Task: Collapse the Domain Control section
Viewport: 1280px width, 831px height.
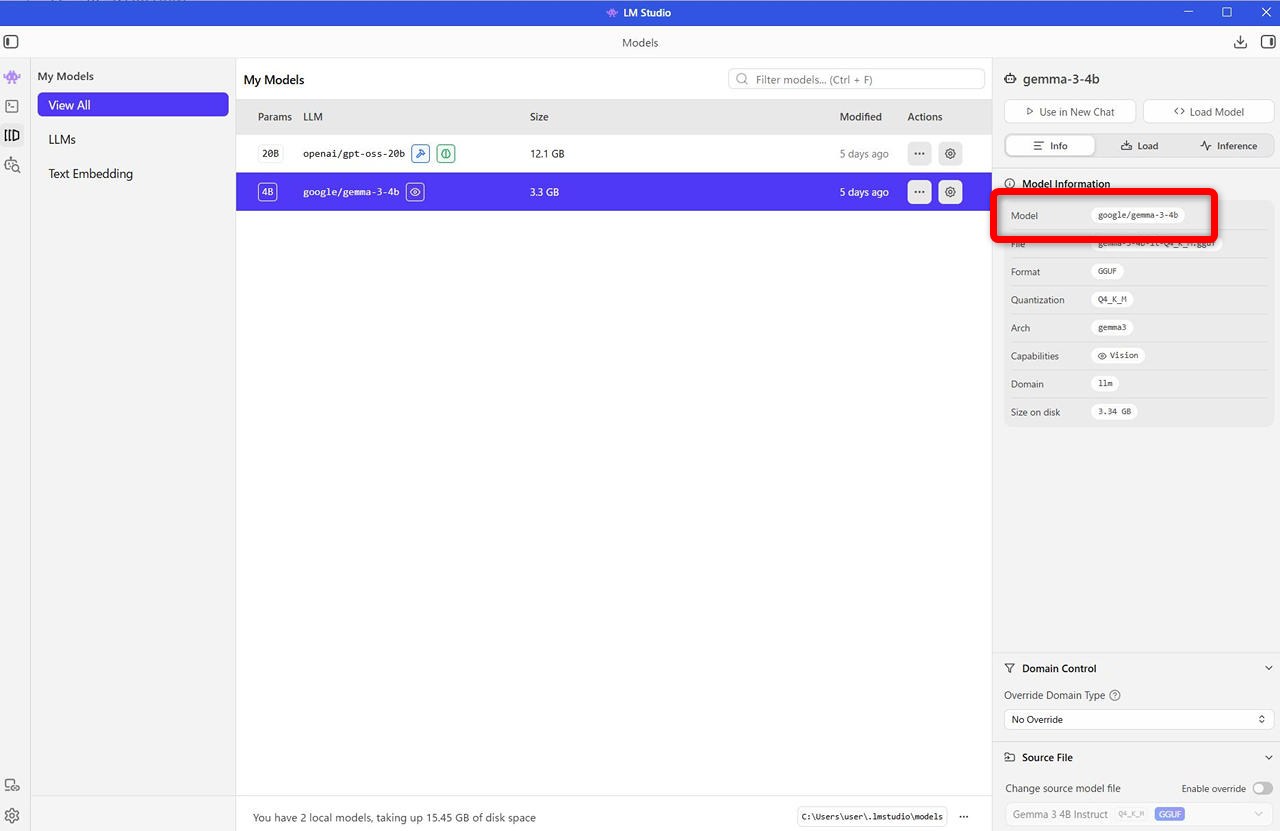Action: pyautogui.click(x=1268, y=668)
